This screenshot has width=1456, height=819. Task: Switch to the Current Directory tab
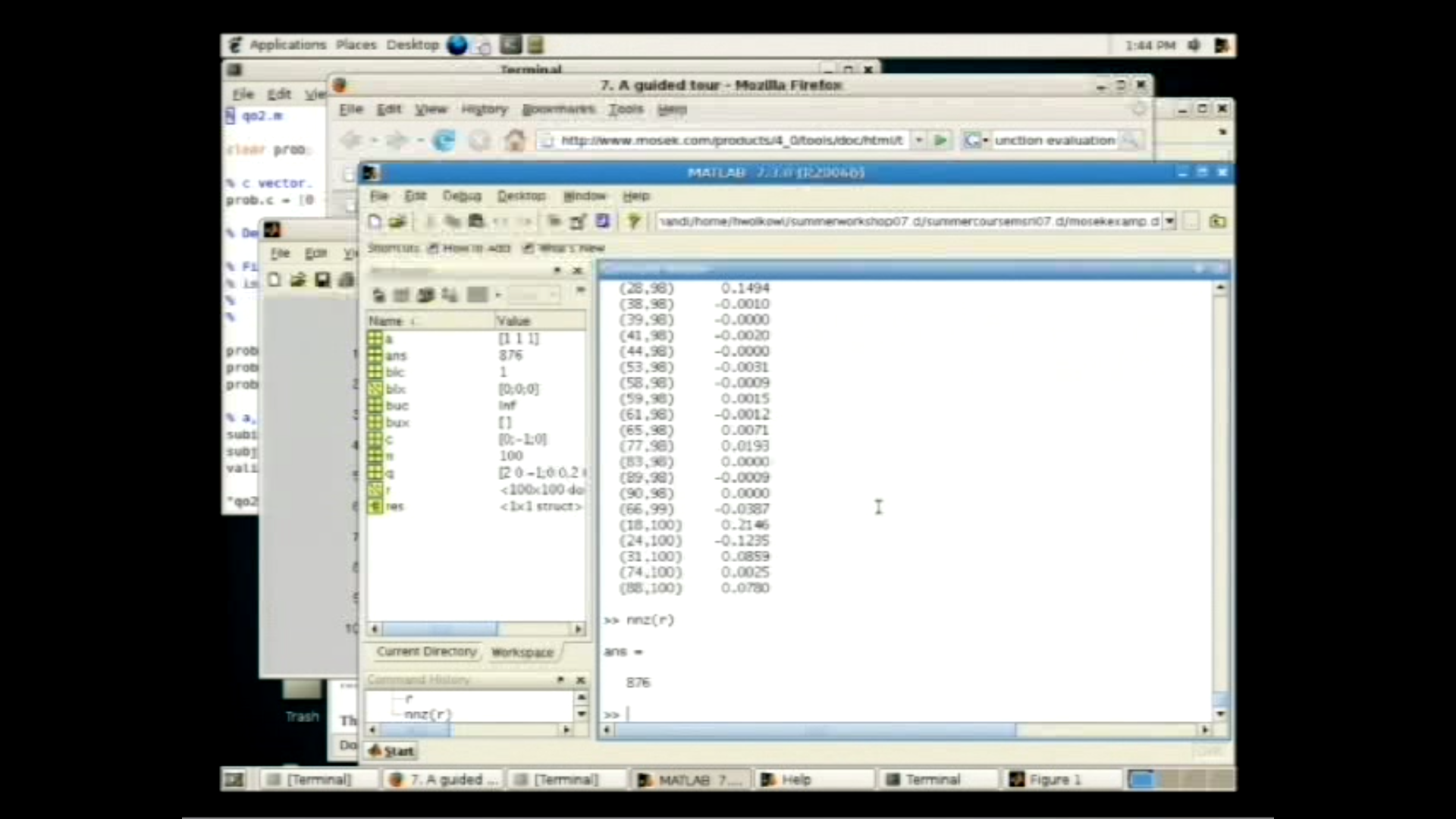click(x=426, y=651)
